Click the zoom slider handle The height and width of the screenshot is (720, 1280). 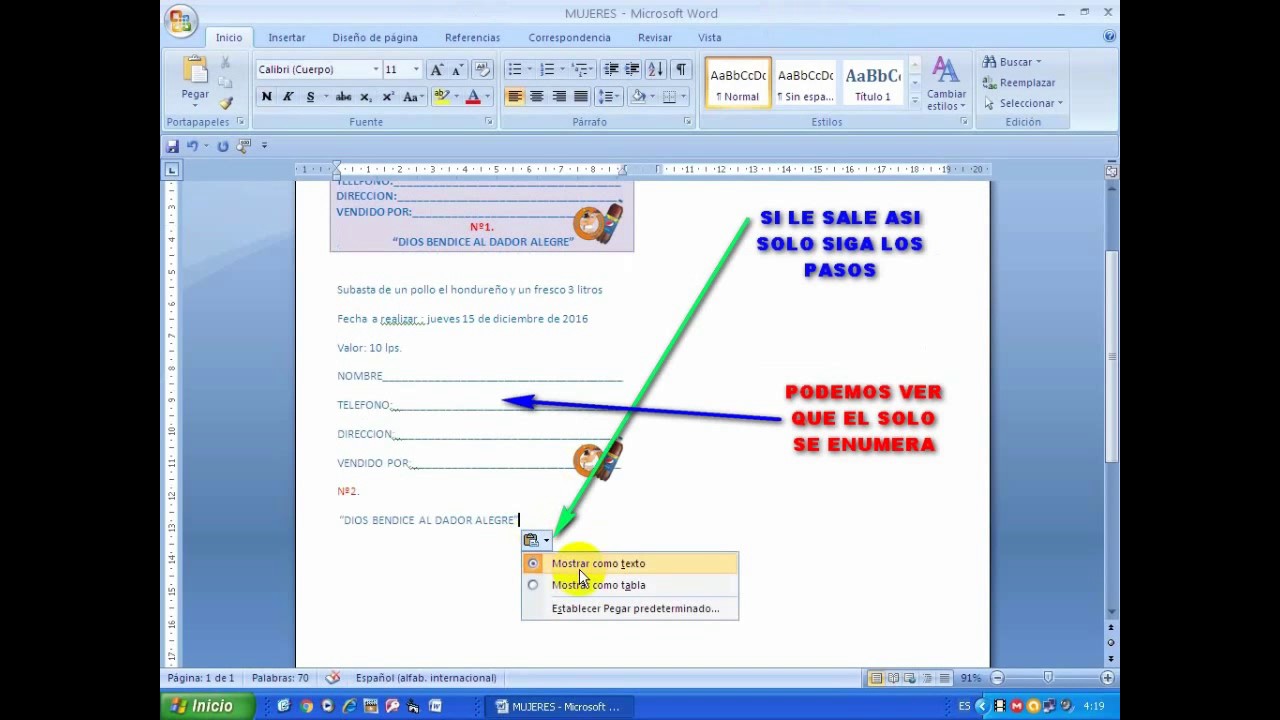1048,678
